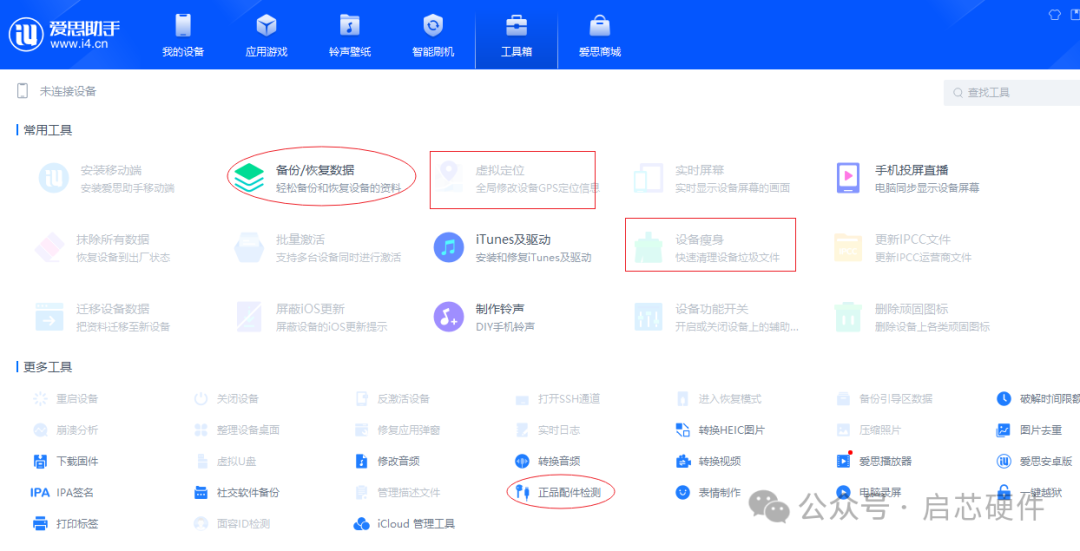Switch to 应用游戏 tab
Viewport: 1080px width, 551px height.
(x=266, y=34)
